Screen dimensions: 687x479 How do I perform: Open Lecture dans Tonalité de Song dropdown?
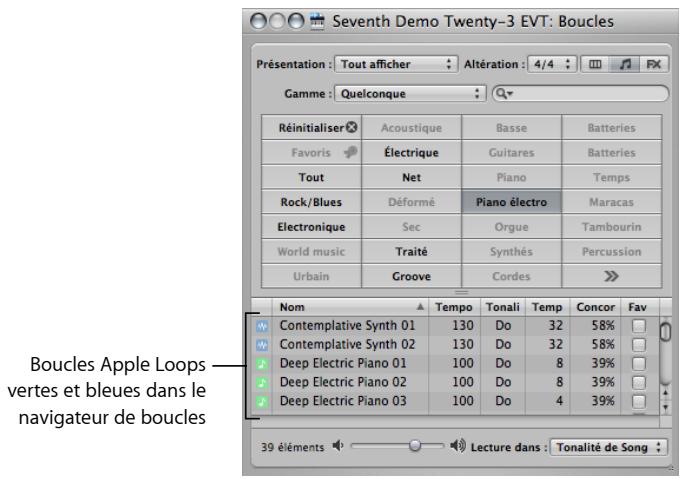coord(608,447)
